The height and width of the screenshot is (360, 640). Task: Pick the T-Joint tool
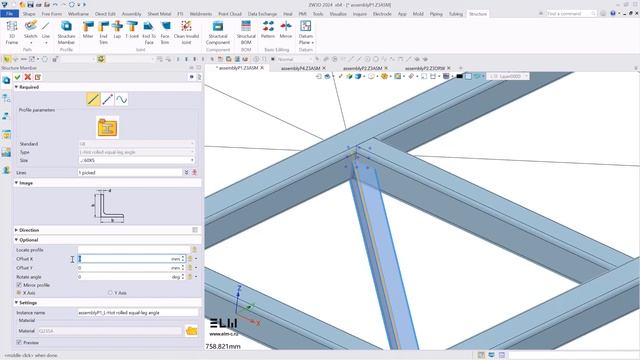click(x=132, y=30)
